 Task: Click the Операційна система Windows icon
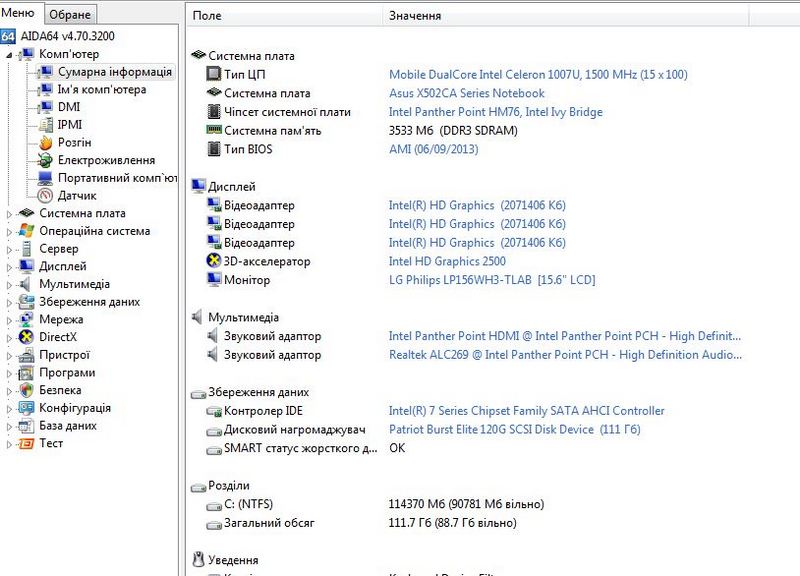click(x=27, y=231)
